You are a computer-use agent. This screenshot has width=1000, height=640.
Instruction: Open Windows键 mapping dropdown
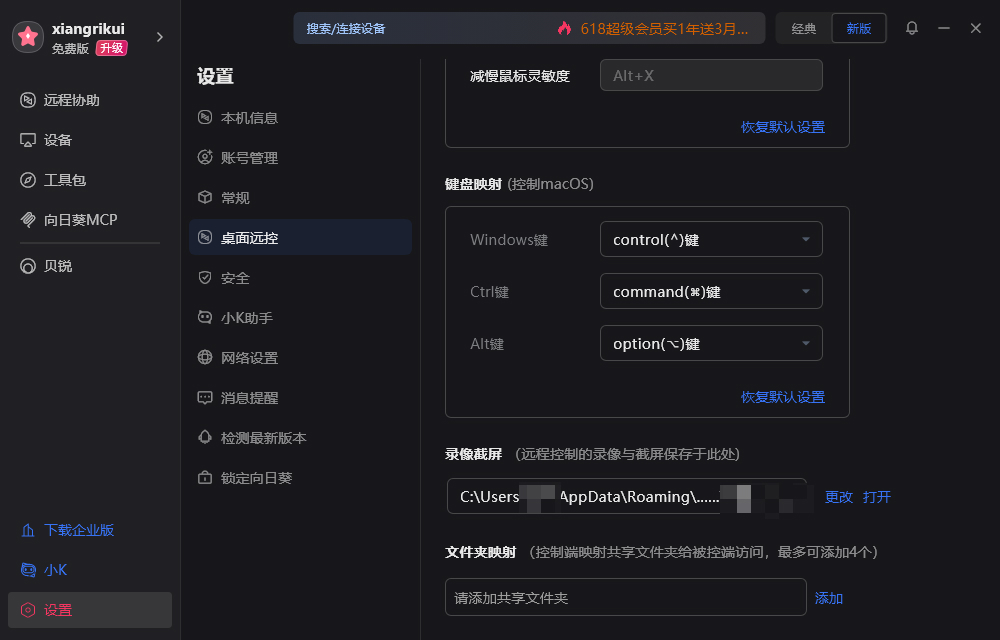pos(711,239)
